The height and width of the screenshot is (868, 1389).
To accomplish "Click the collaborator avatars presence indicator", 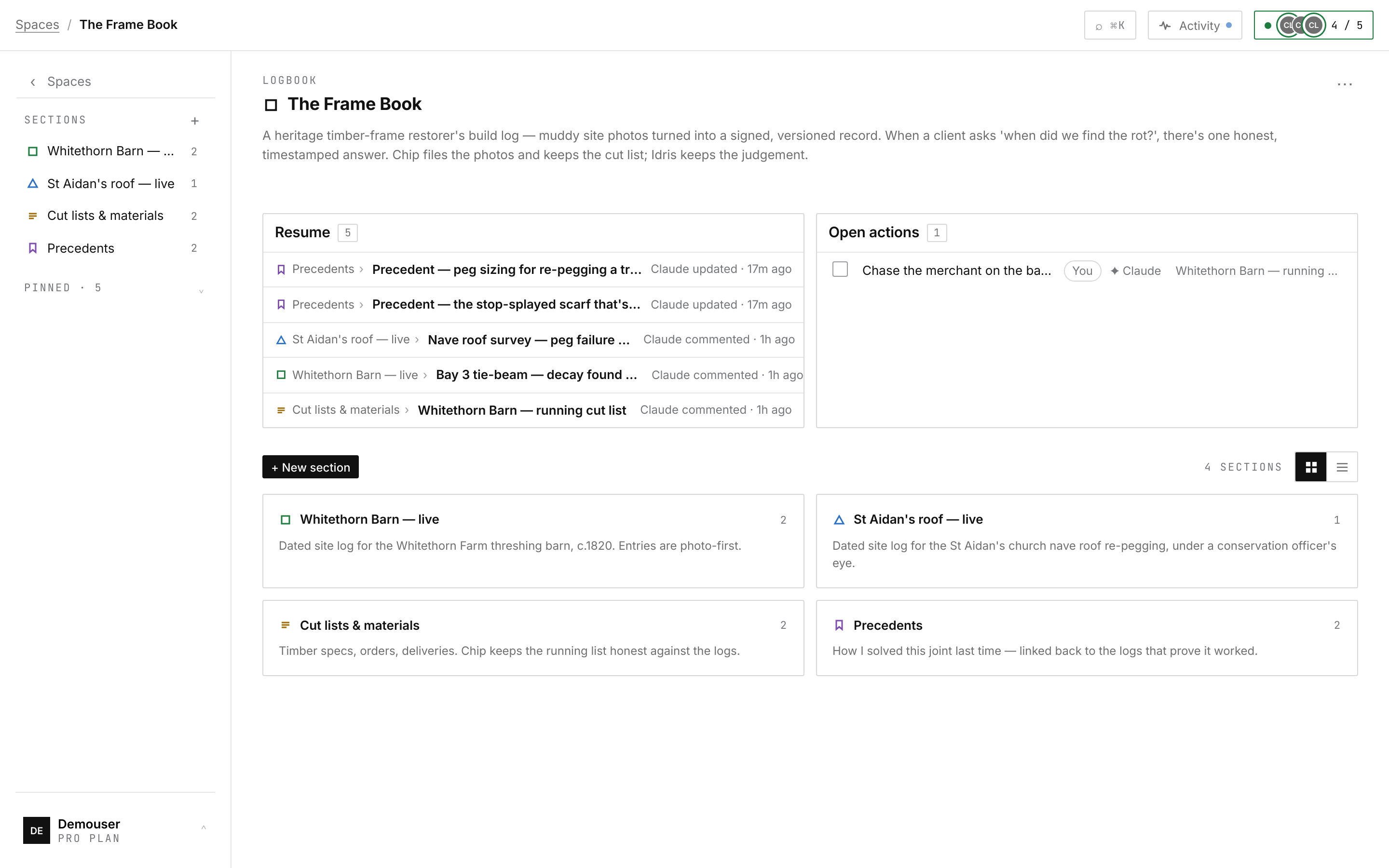I will [1301, 25].
